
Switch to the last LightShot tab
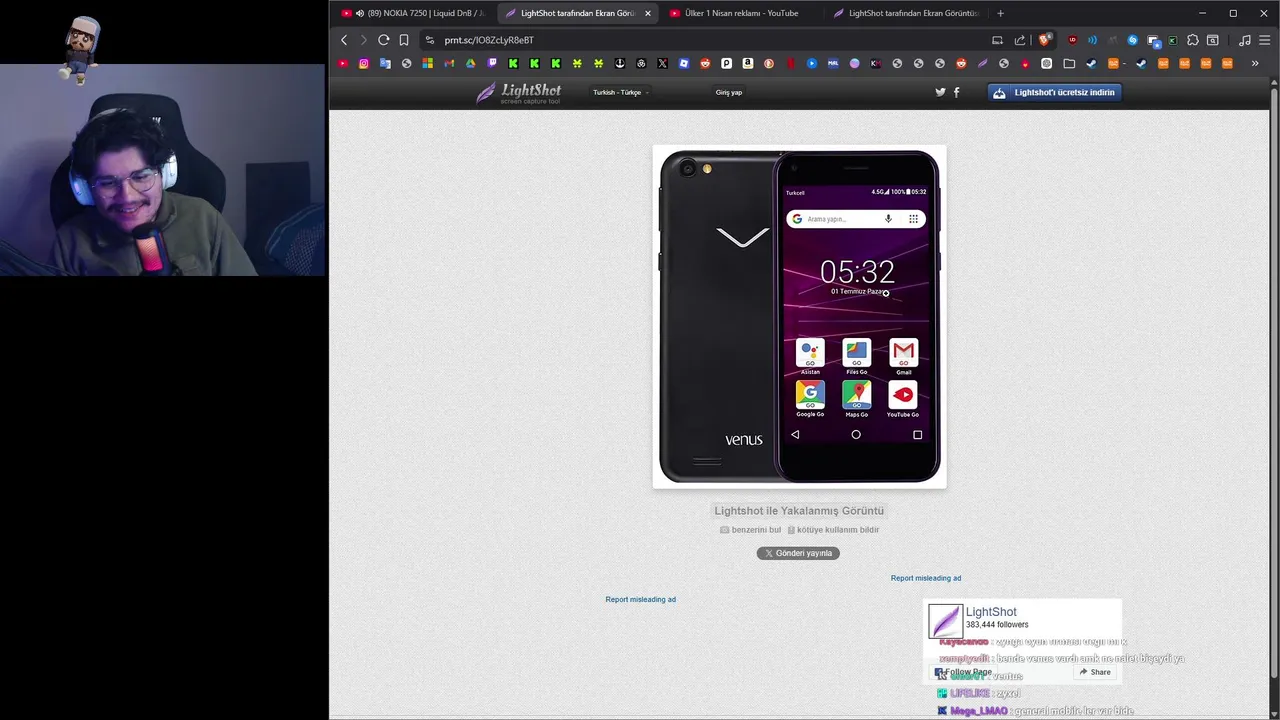click(x=904, y=13)
